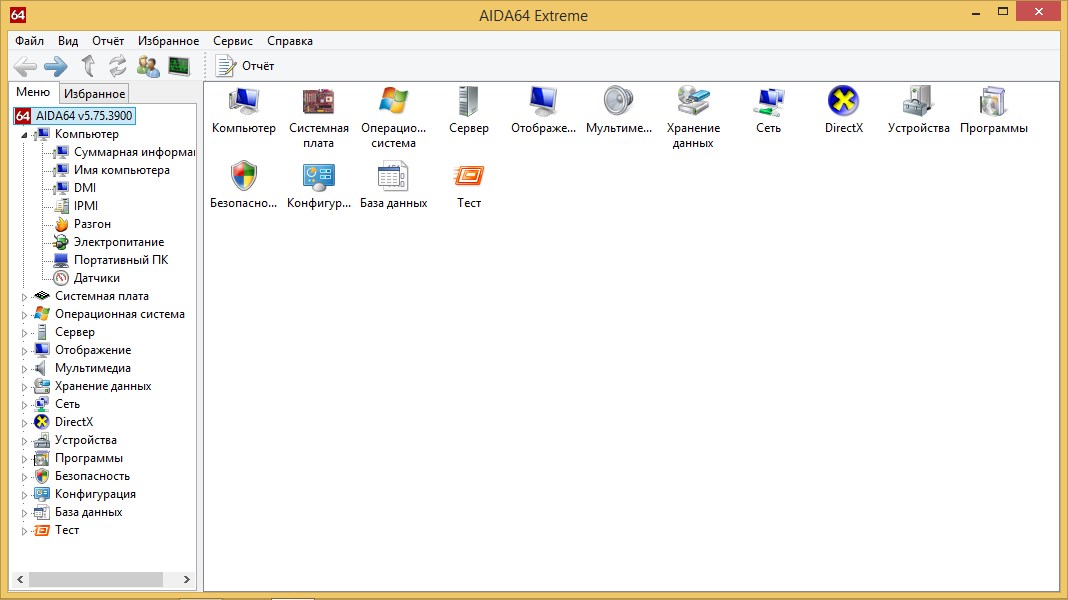Expand the Хранение данных tree node
Image resolution: width=1068 pixels, height=600 pixels.
[x=25, y=387]
